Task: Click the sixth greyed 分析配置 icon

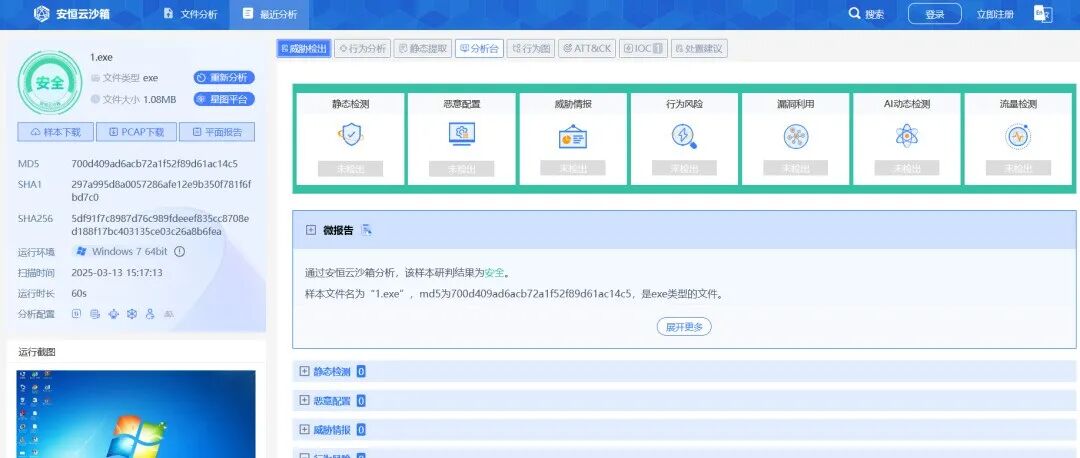Action: click(x=169, y=314)
